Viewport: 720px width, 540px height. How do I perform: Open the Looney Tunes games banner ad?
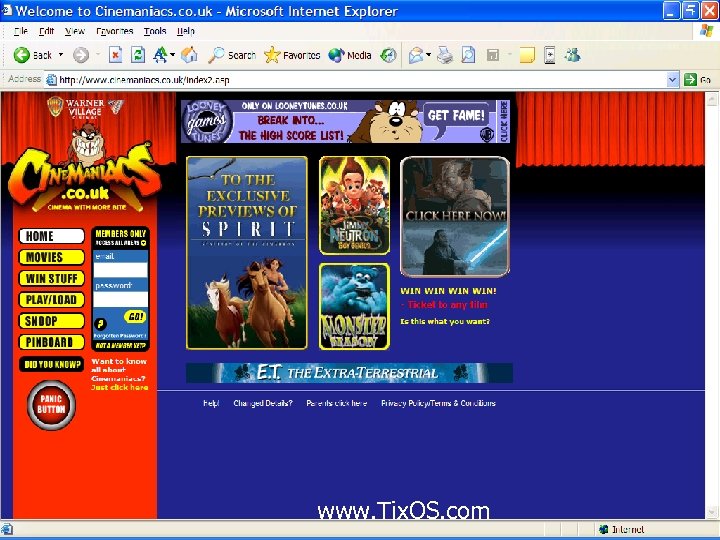[x=345, y=121]
